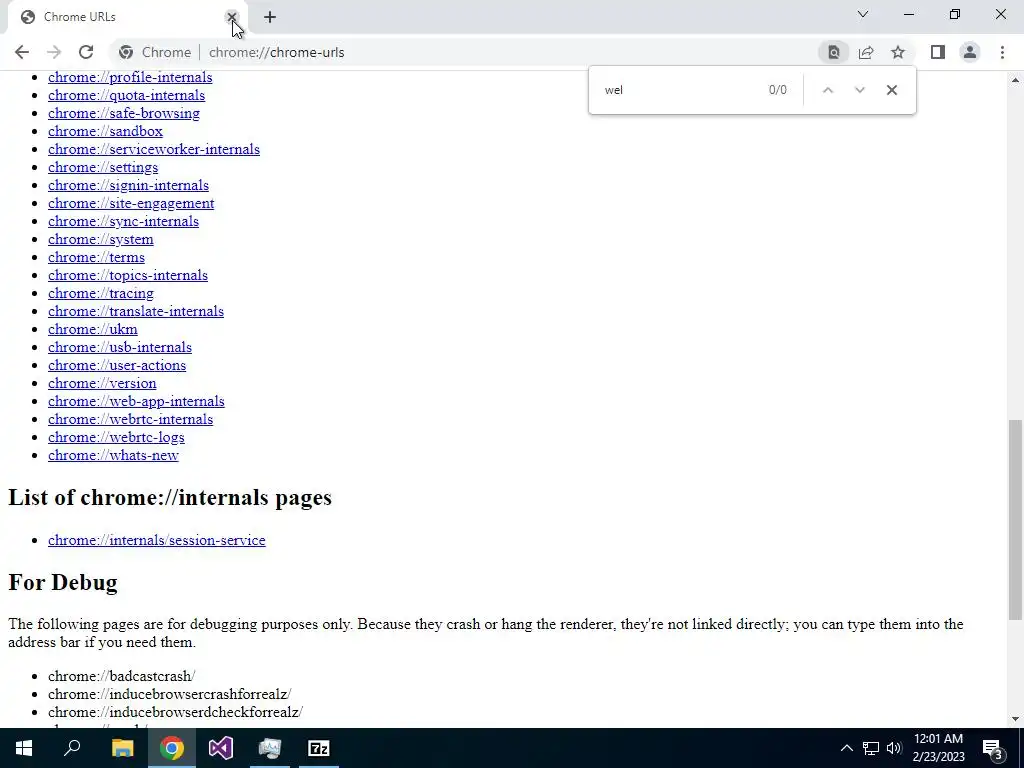Open the notification center icon
1024x768 pixels.
click(x=993, y=749)
